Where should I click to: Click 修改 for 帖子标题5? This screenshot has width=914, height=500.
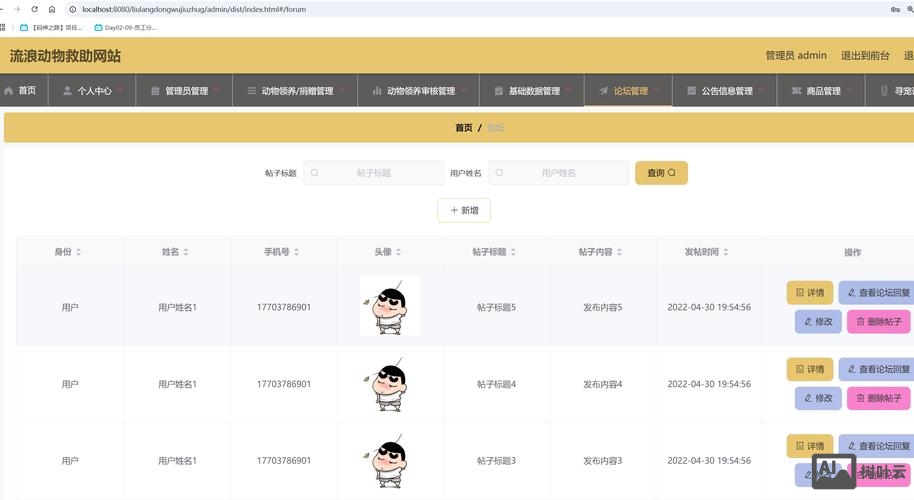click(x=818, y=321)
